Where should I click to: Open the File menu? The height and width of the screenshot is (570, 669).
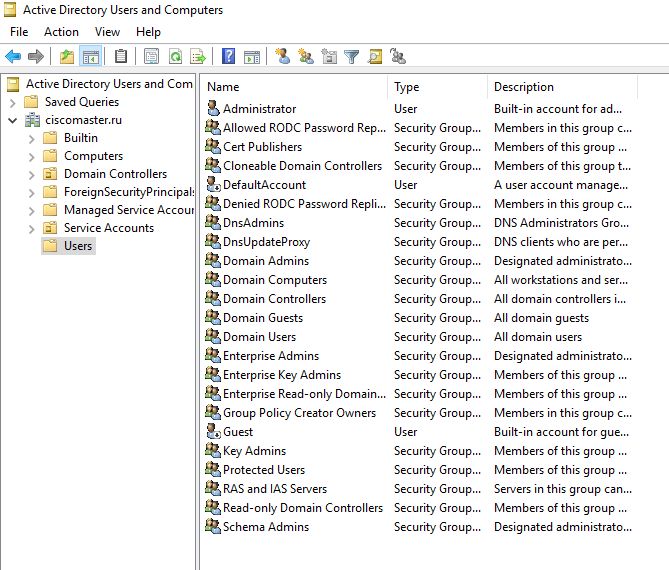[19, 32]
